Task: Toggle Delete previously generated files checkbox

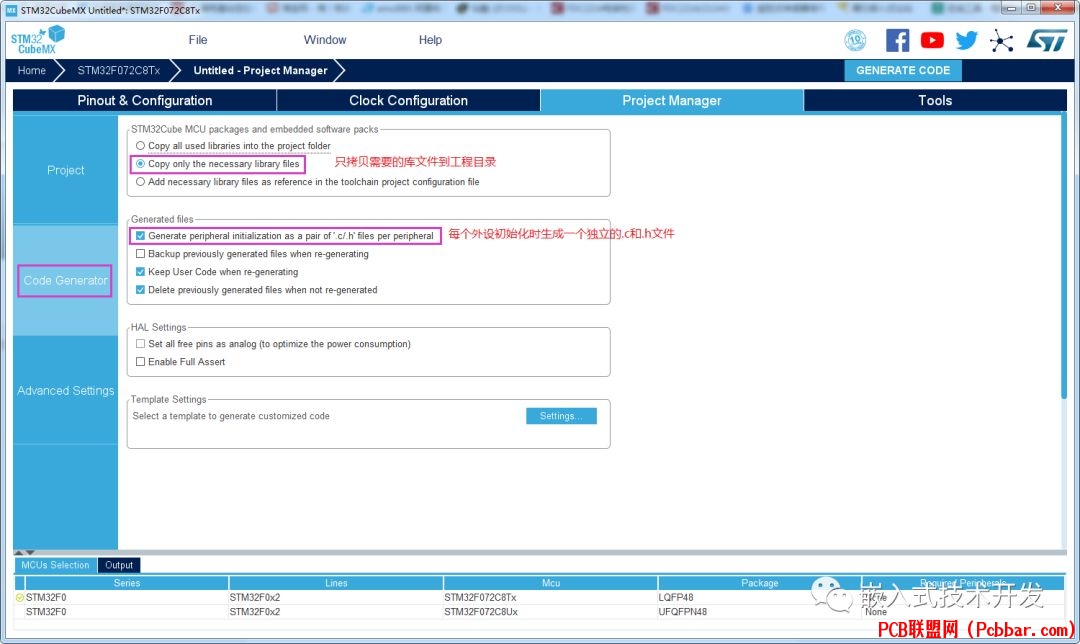Action: coord(141,290)
